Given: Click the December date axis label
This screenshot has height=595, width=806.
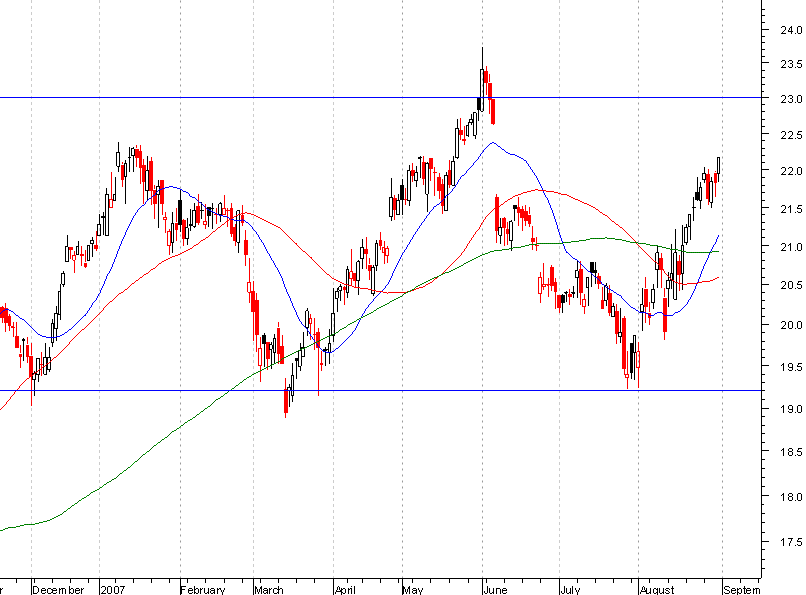Looking at the screenshot, I should click(58, 589).
